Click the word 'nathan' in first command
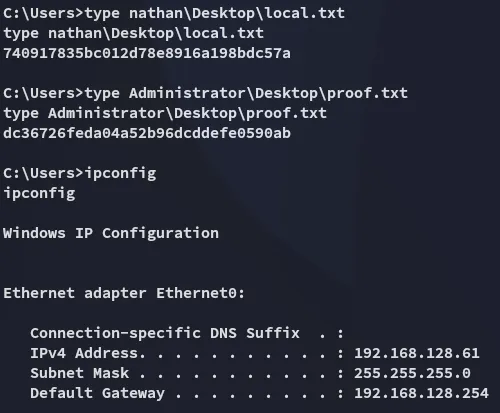This screenshot has height=413, width=500. tap(156, 13)
